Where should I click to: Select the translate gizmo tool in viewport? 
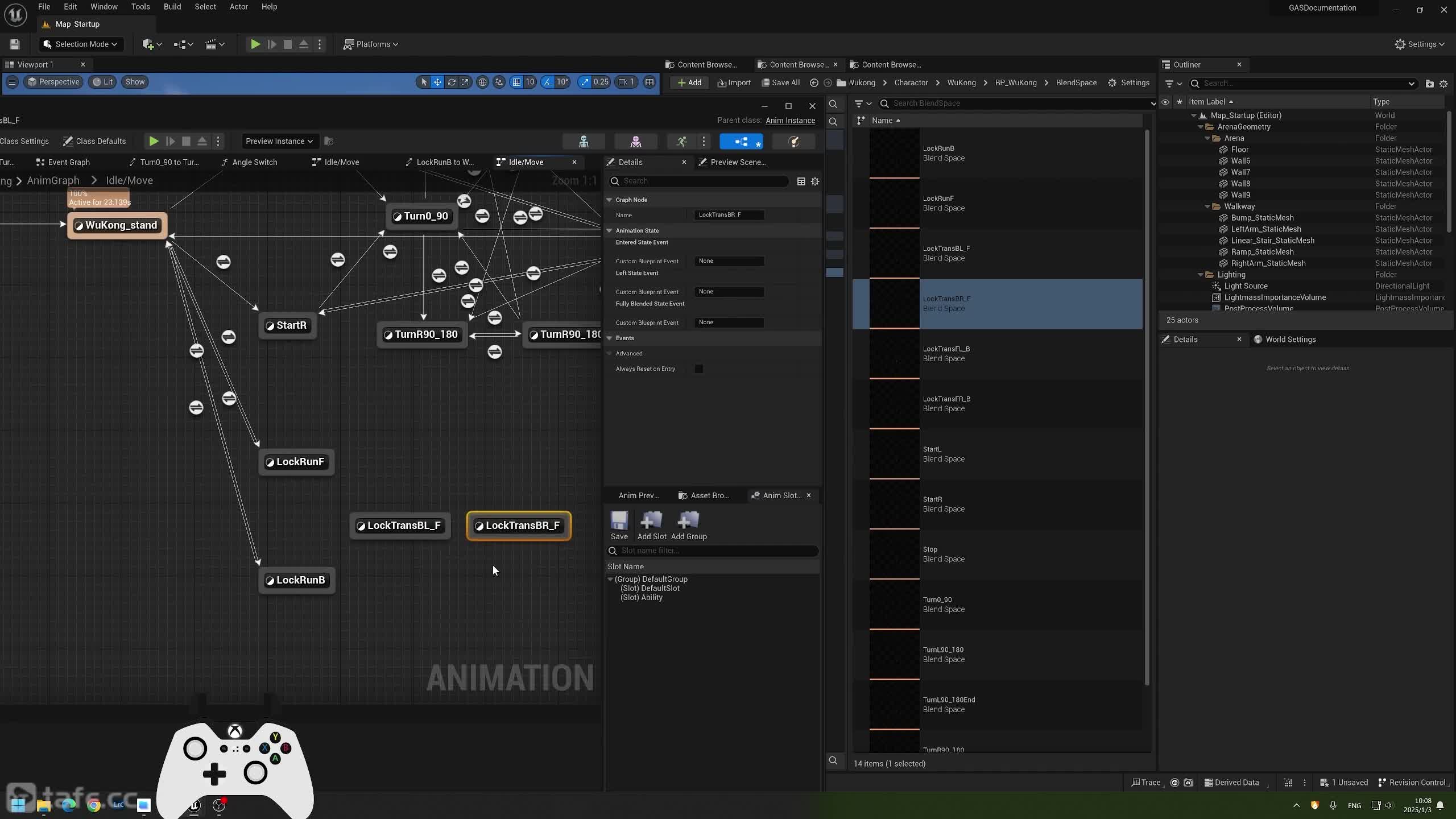(x=437, y=82)
